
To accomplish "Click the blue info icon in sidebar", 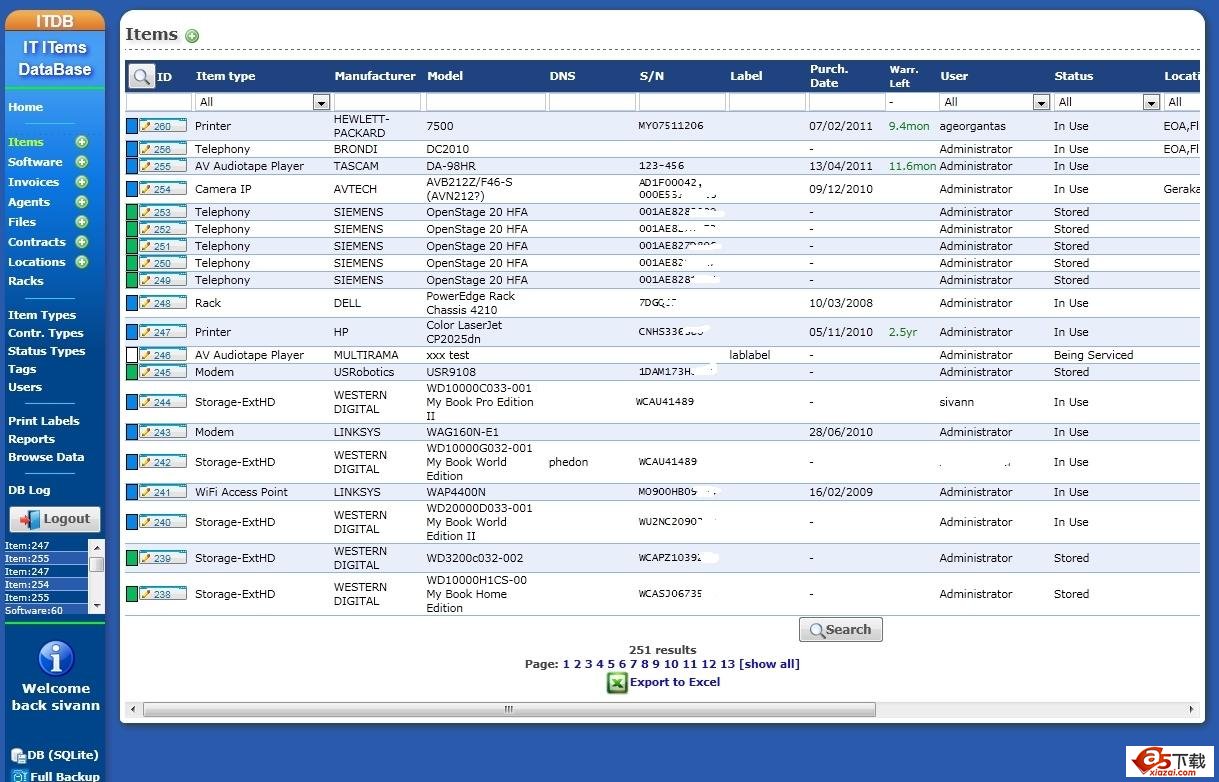I will [x=56, y=658].
